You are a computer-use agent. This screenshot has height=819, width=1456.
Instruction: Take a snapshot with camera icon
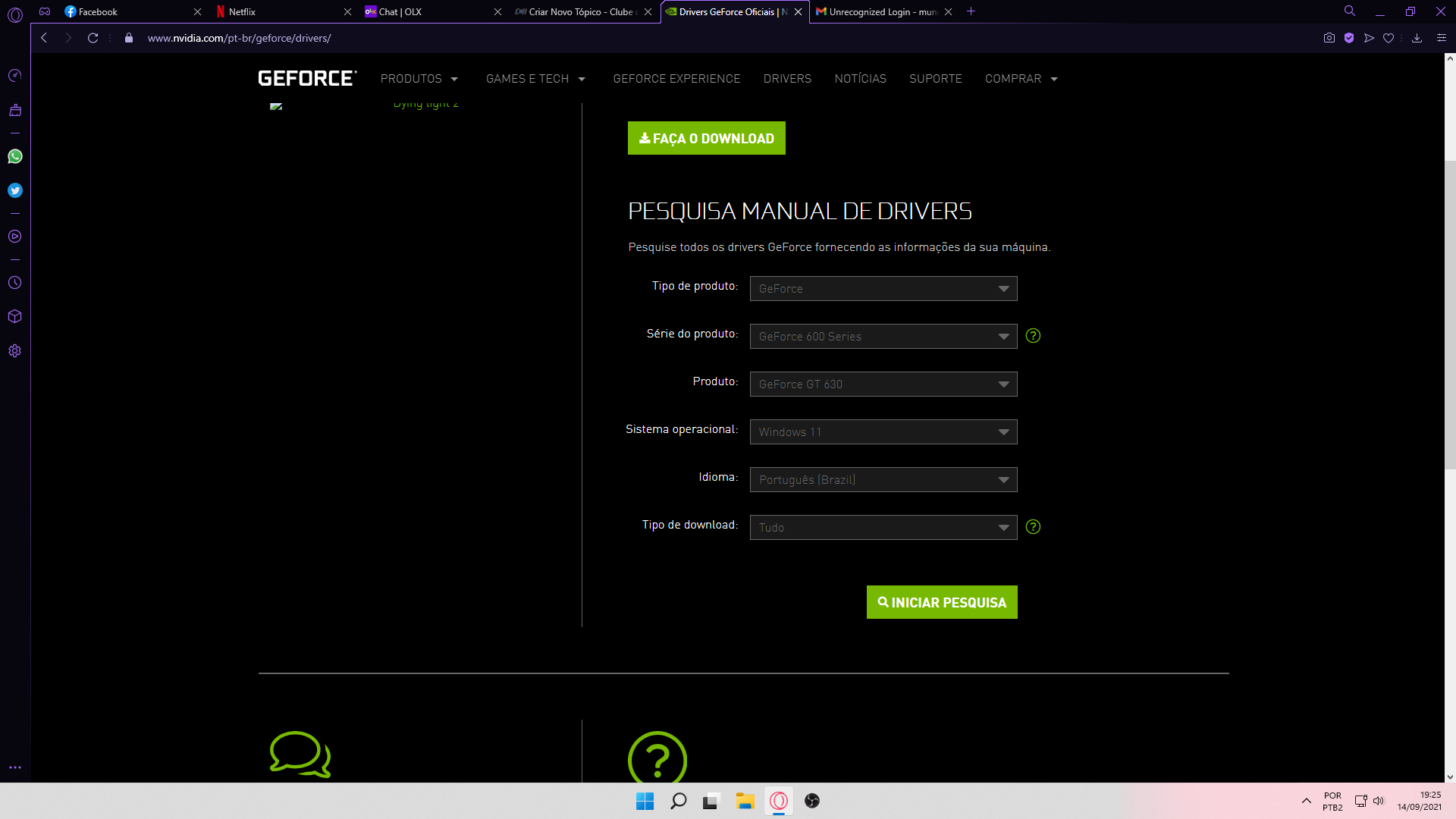(x=1329, y=38)
